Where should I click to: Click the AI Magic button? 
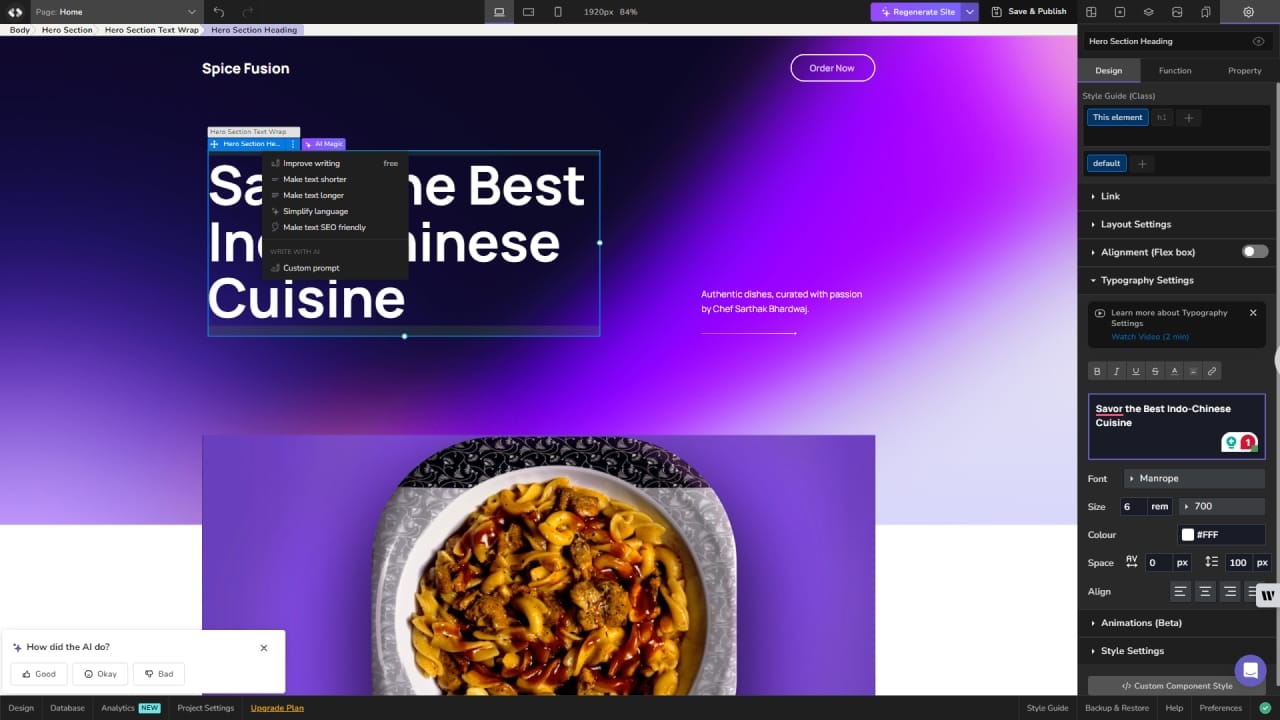(x=324, y=144)
